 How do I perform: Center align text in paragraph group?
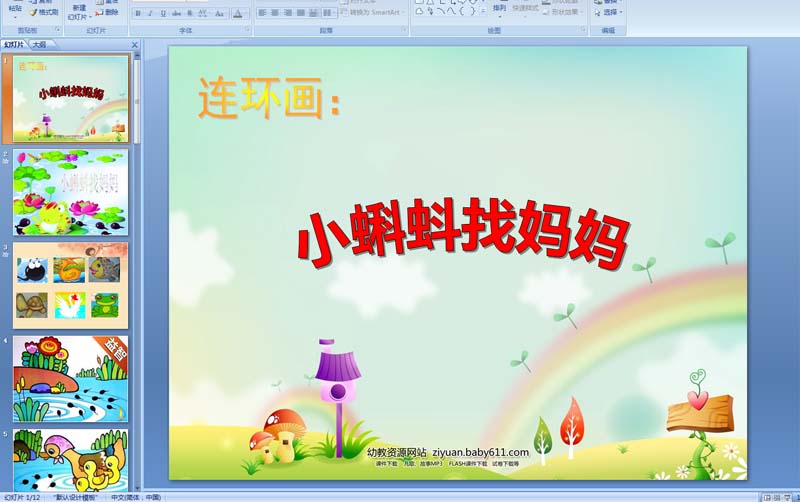[x=275, y=12]
